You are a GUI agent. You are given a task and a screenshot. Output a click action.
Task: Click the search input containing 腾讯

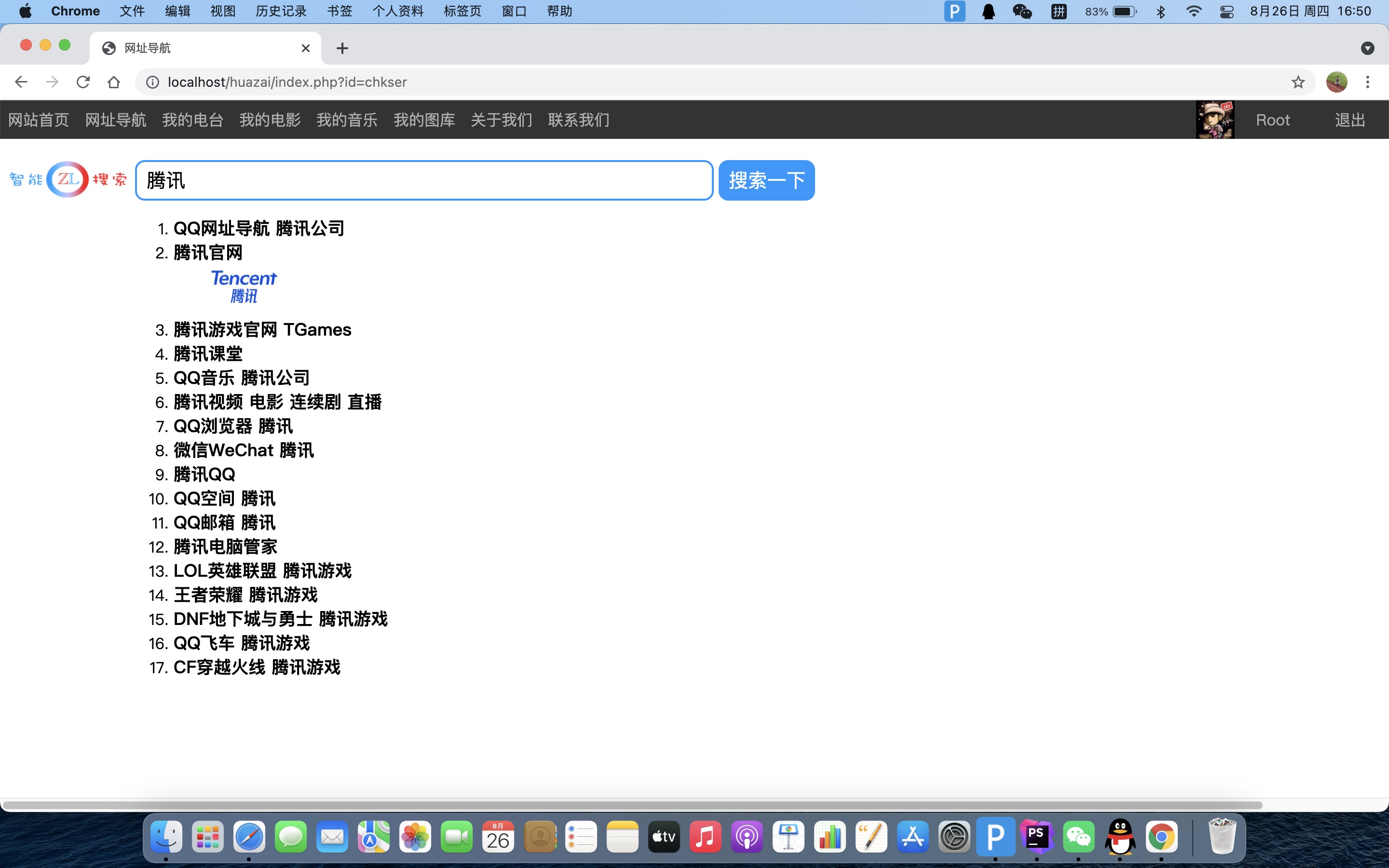[423, 180]
